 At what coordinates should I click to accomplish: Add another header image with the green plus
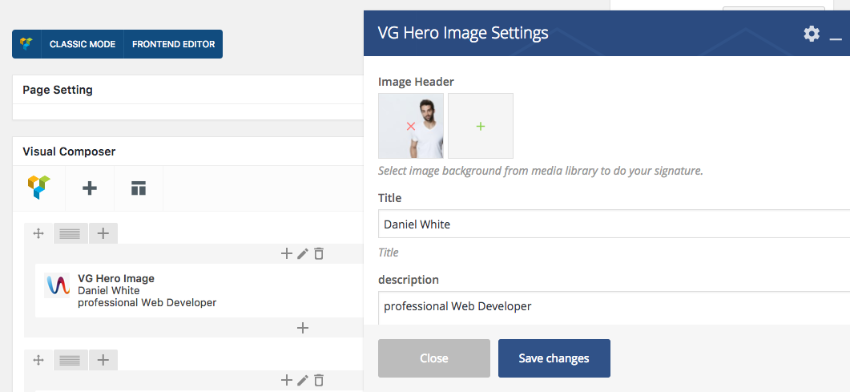(481, 126)
